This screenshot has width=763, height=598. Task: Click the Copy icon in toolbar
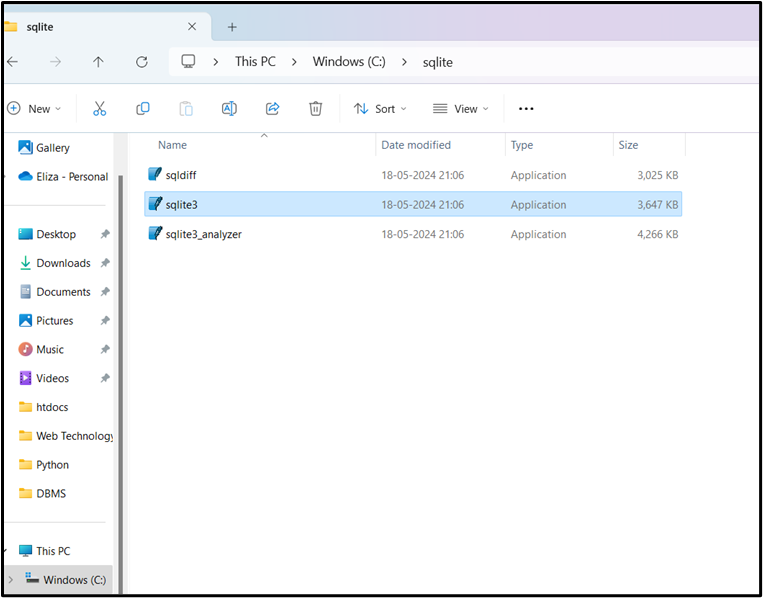[143, 108]
